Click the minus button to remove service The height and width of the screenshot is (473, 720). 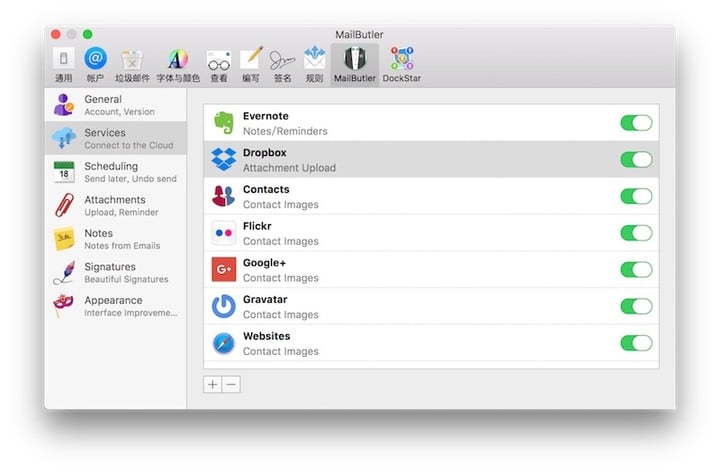231,384
